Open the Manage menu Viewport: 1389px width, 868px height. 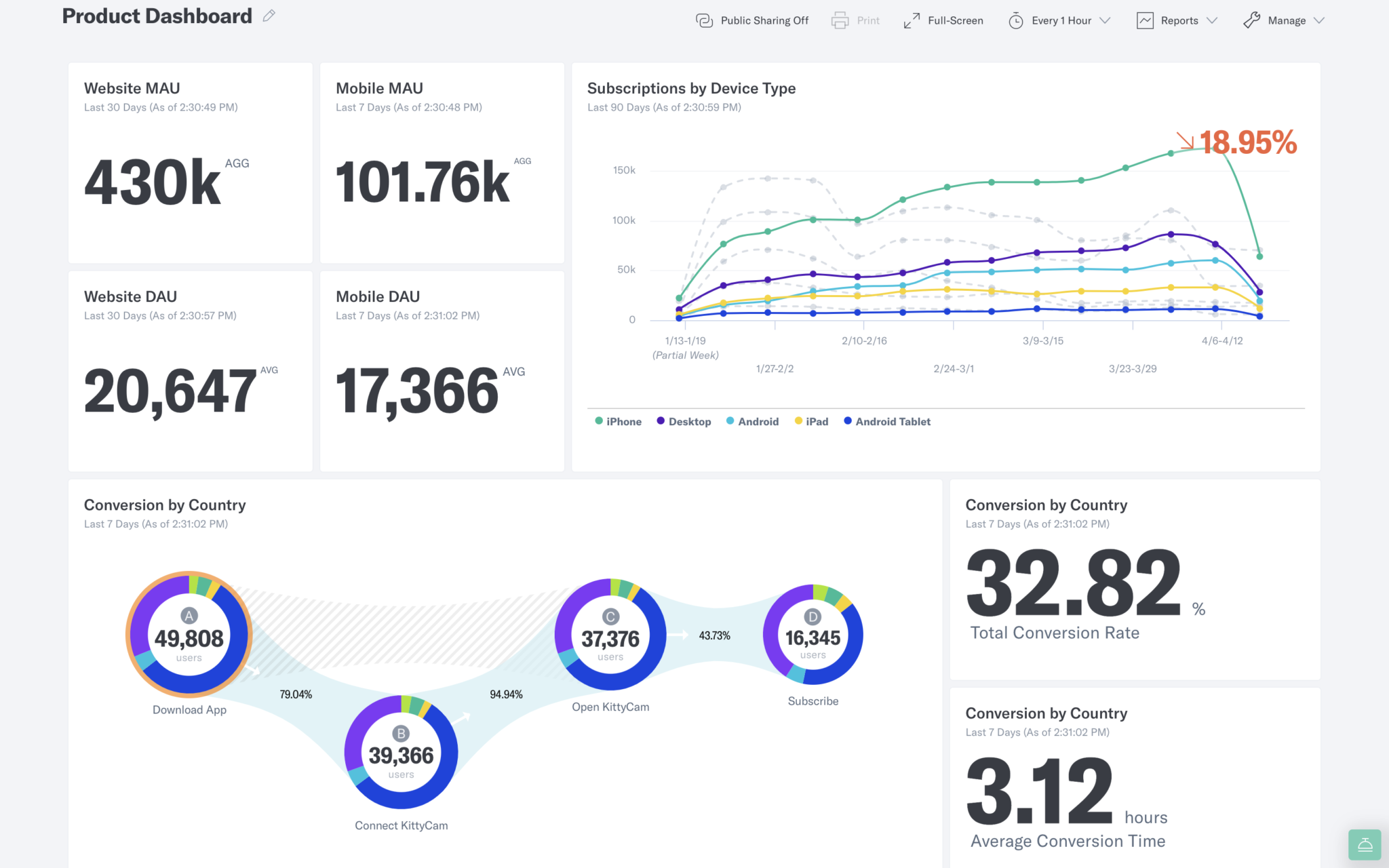point(1287,20)
